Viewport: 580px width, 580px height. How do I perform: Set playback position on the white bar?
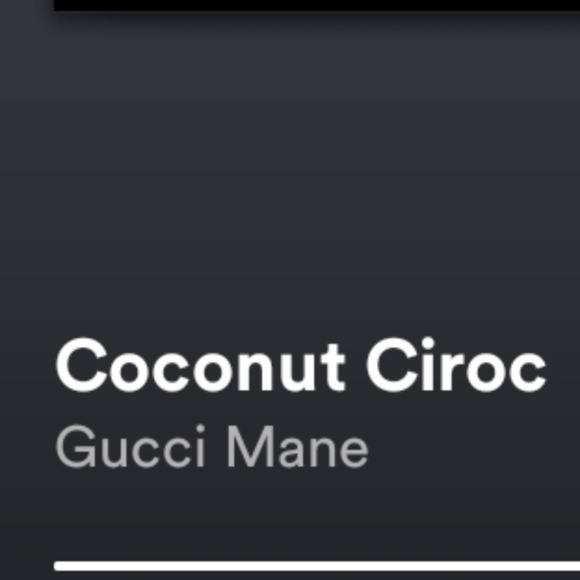pyautogui.click(x=317, y=566)
